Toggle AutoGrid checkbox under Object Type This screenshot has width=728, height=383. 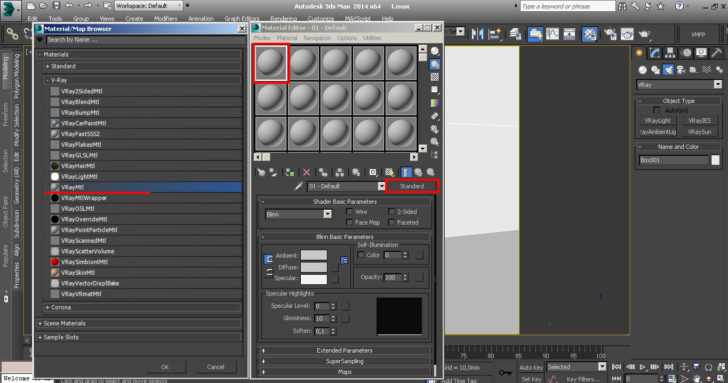click(x=656, y=110)
